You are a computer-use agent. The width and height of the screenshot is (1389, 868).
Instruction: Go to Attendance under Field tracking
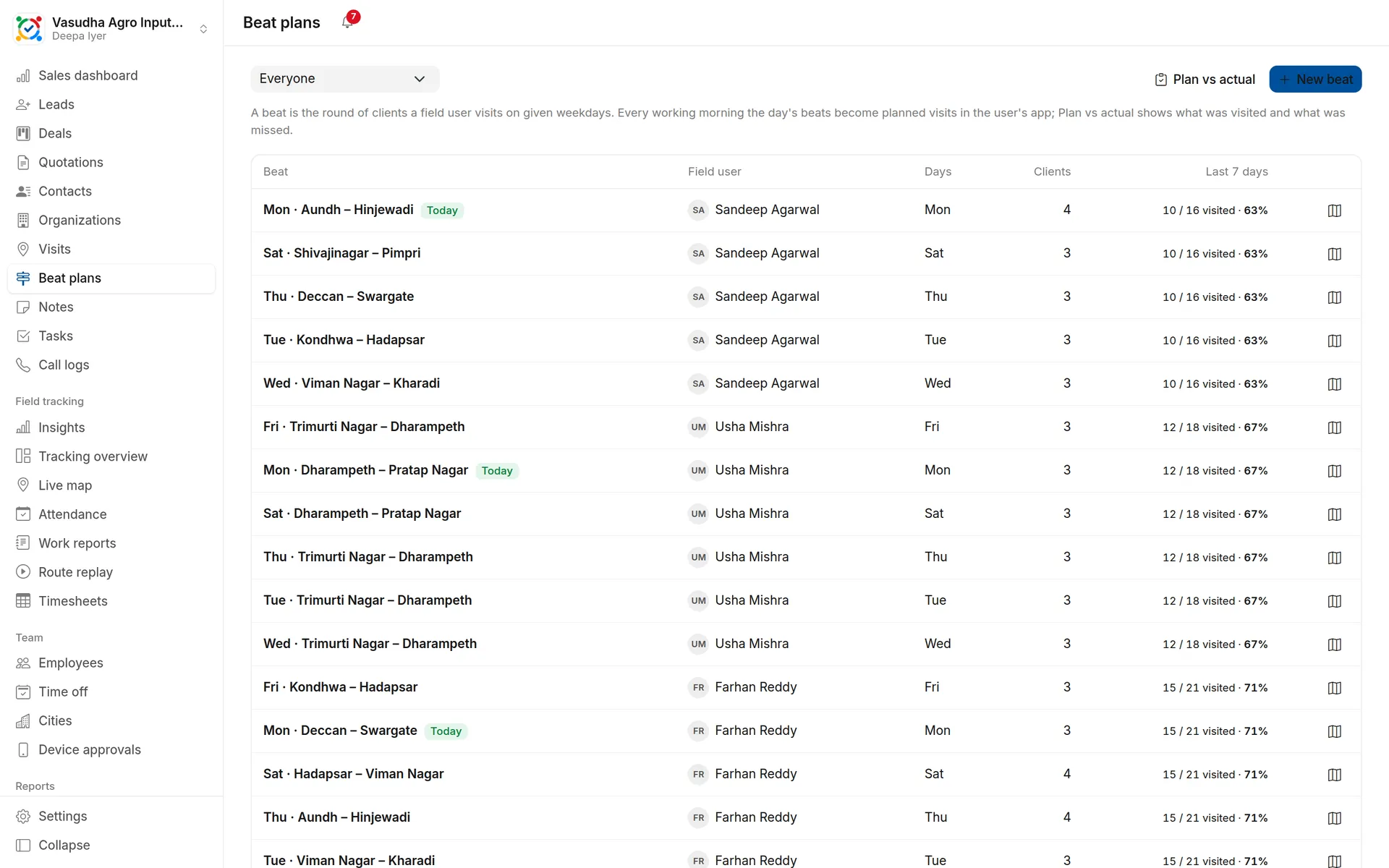111,514
